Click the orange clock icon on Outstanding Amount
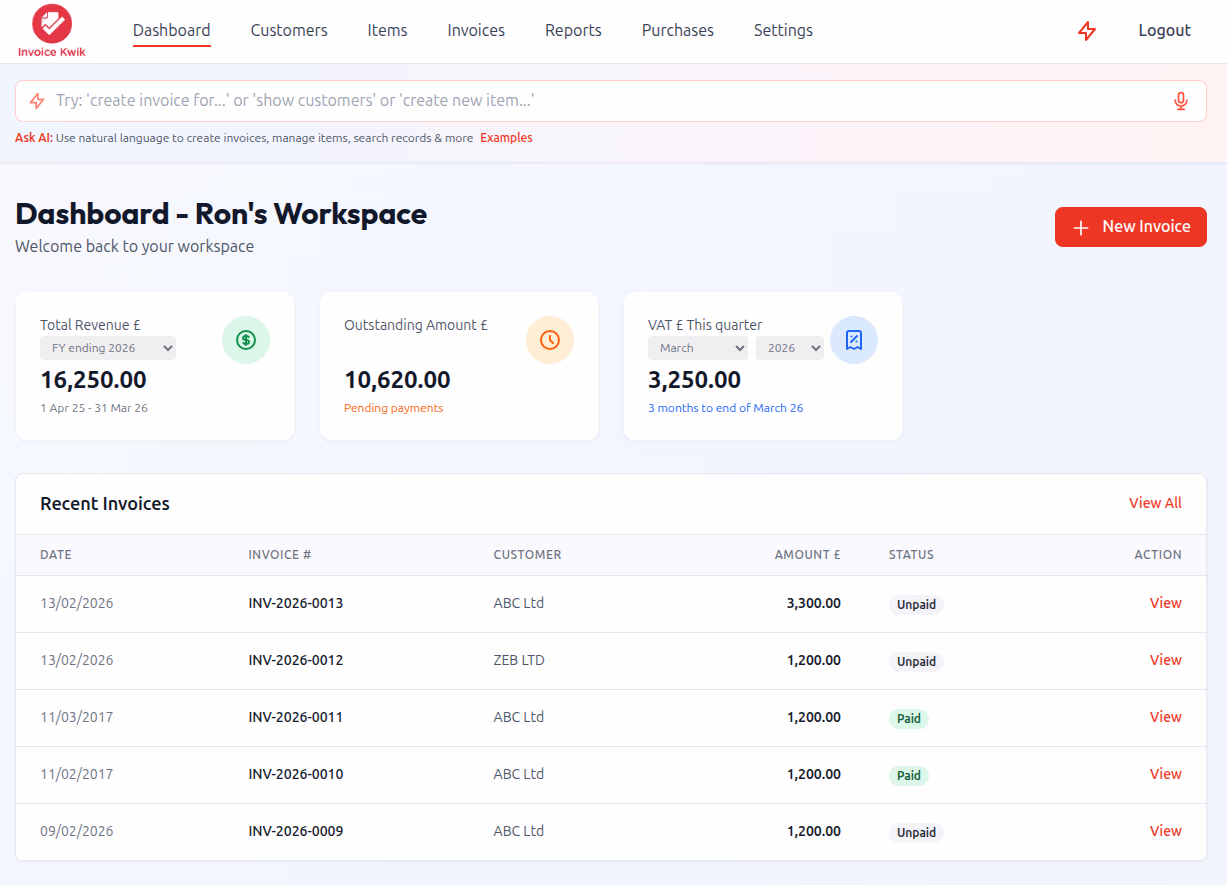This screenshot has height=885, width=1227. [550, 340]
